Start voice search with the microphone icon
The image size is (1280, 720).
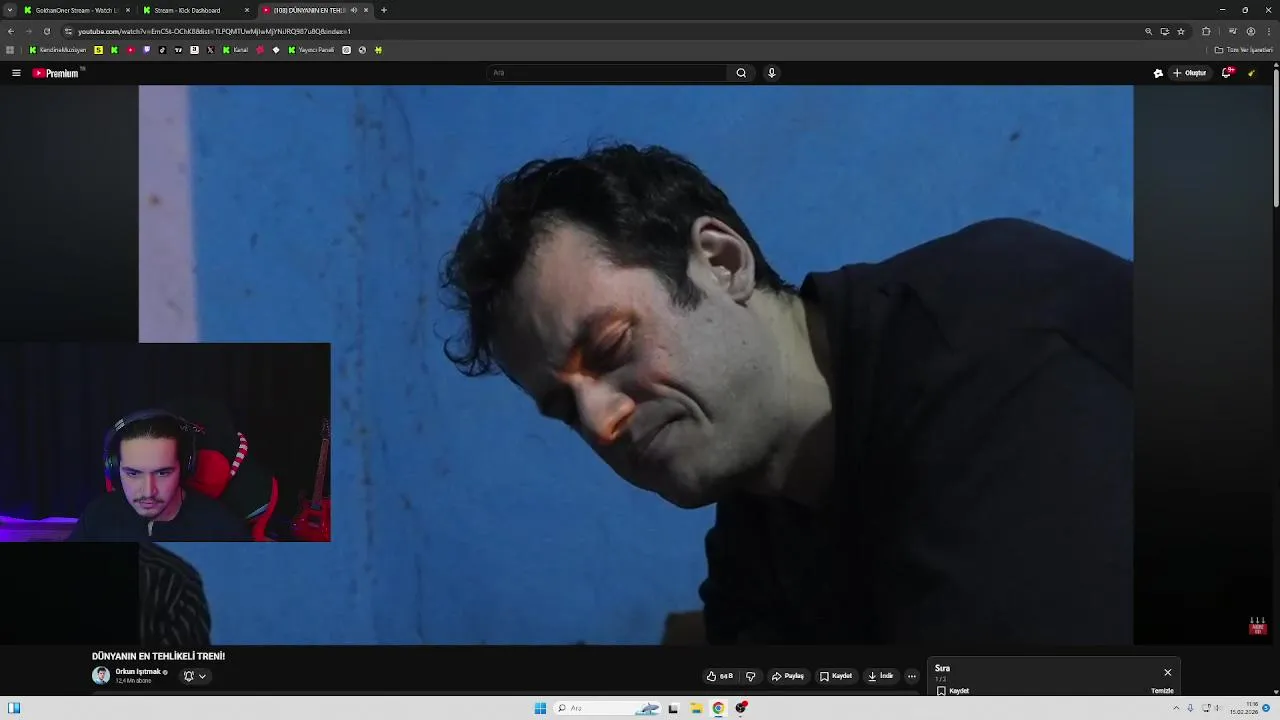click(x=771, y=73)
